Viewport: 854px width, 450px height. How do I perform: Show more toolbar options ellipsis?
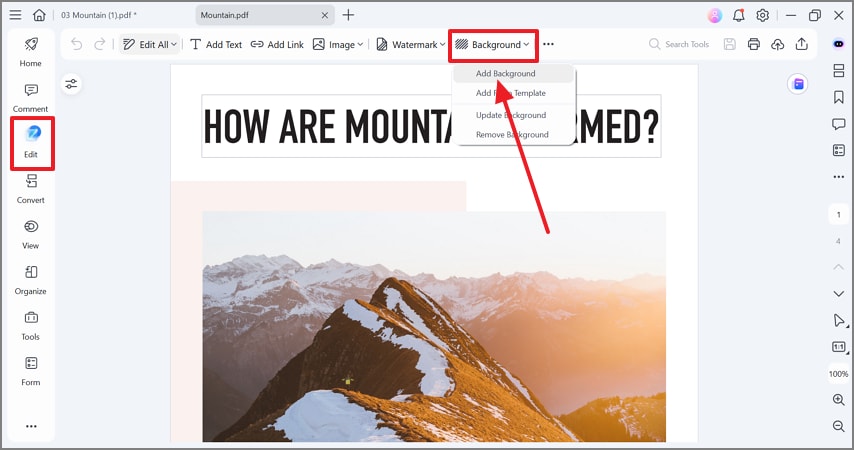coord(548,45)
